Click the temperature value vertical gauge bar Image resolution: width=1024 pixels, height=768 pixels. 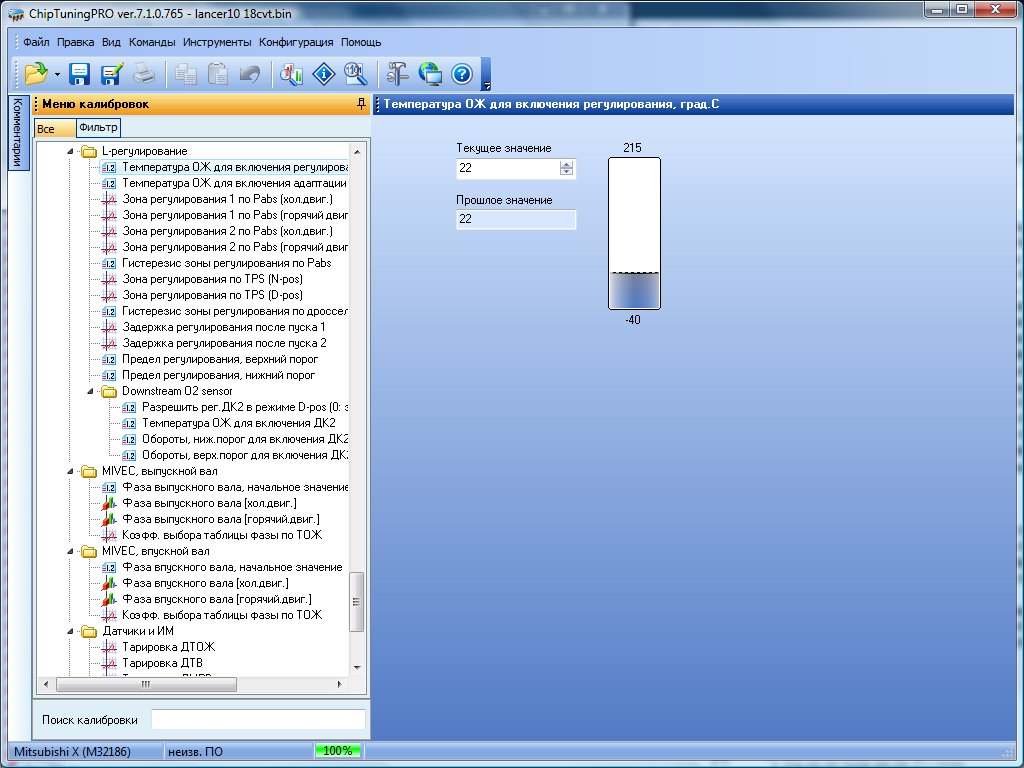pos(634,233)
